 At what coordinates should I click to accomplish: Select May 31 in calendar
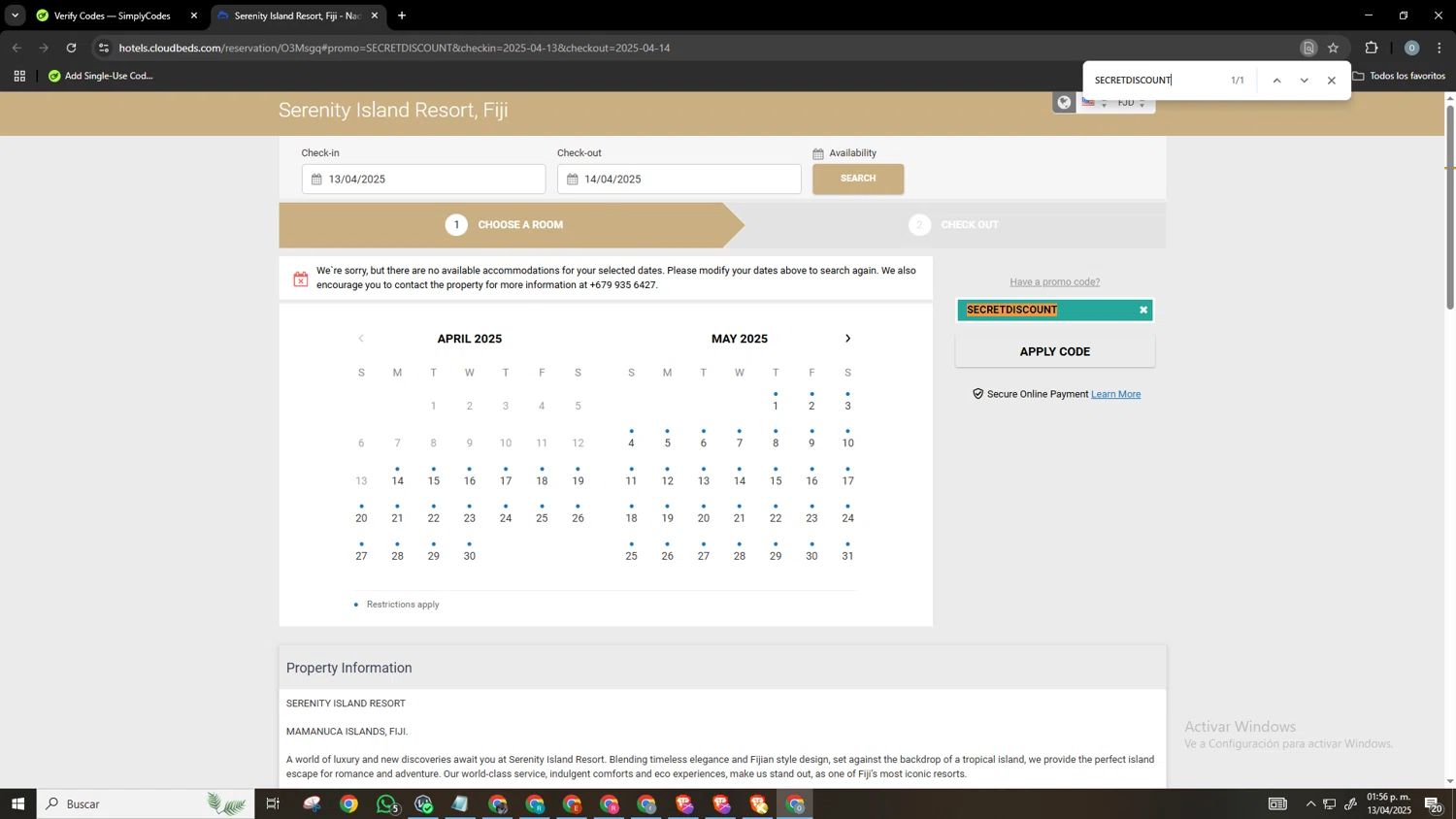click(x=847, y=555)
